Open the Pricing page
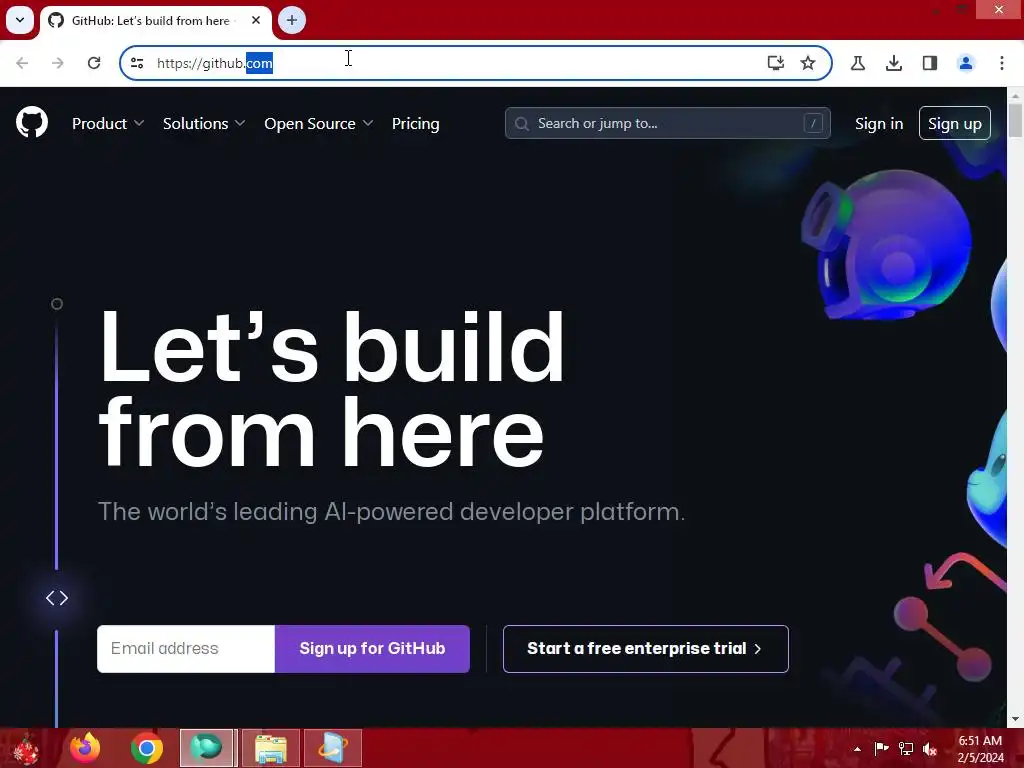 (415, 123)
